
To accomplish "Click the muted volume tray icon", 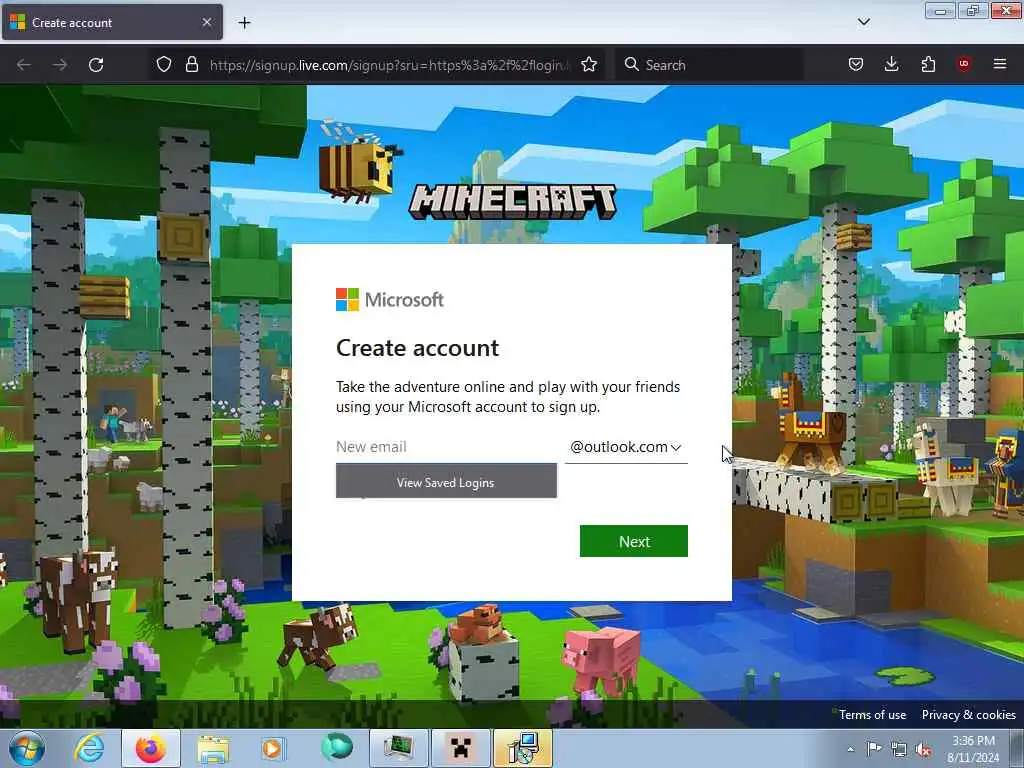I will click(923, 749).
